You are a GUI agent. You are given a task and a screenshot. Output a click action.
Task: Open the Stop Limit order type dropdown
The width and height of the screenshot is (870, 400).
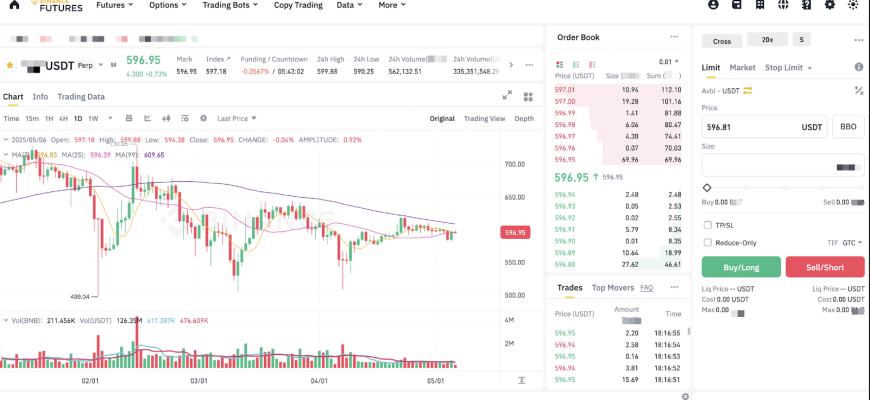coord(788,68)
